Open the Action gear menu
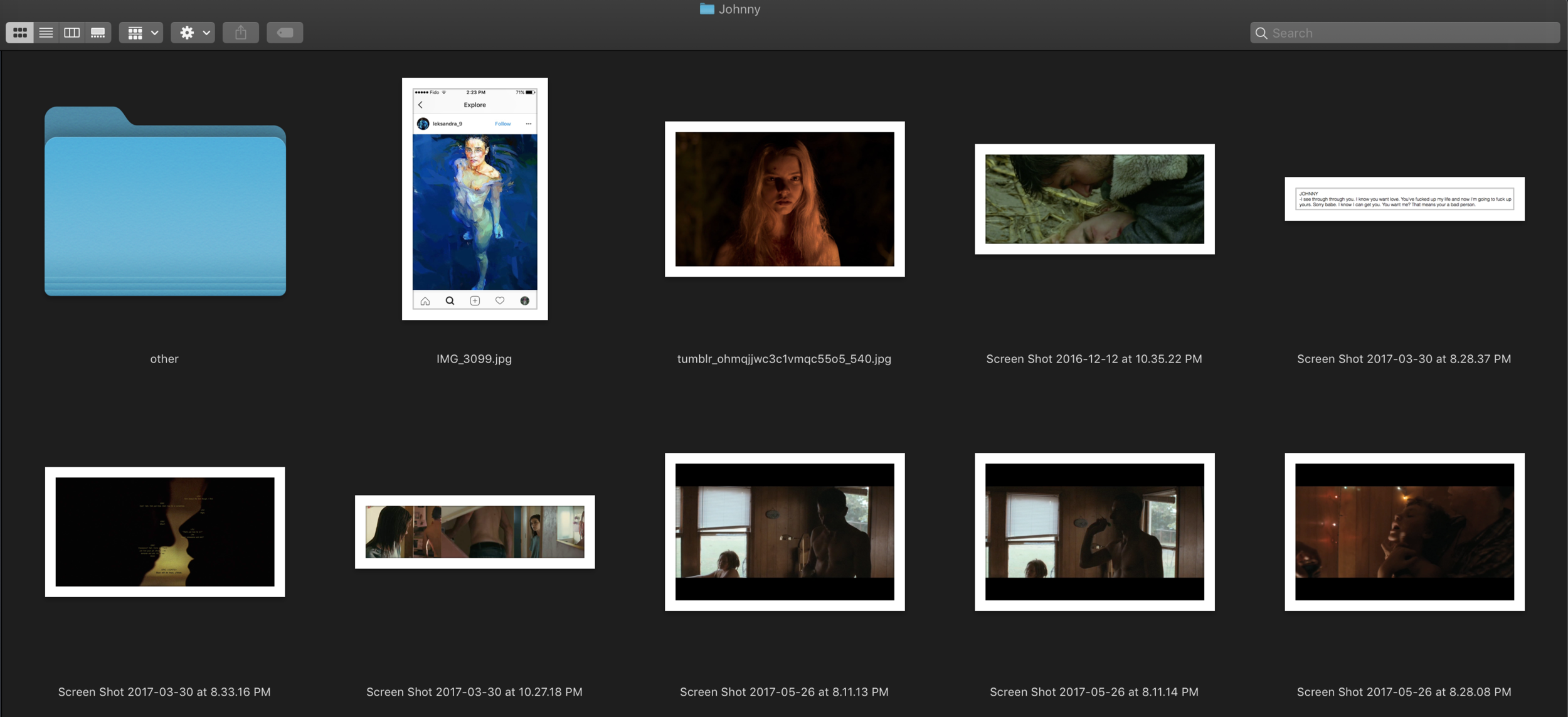The width and height of the screenshot is (1568, 717). (x=193, y=33)
